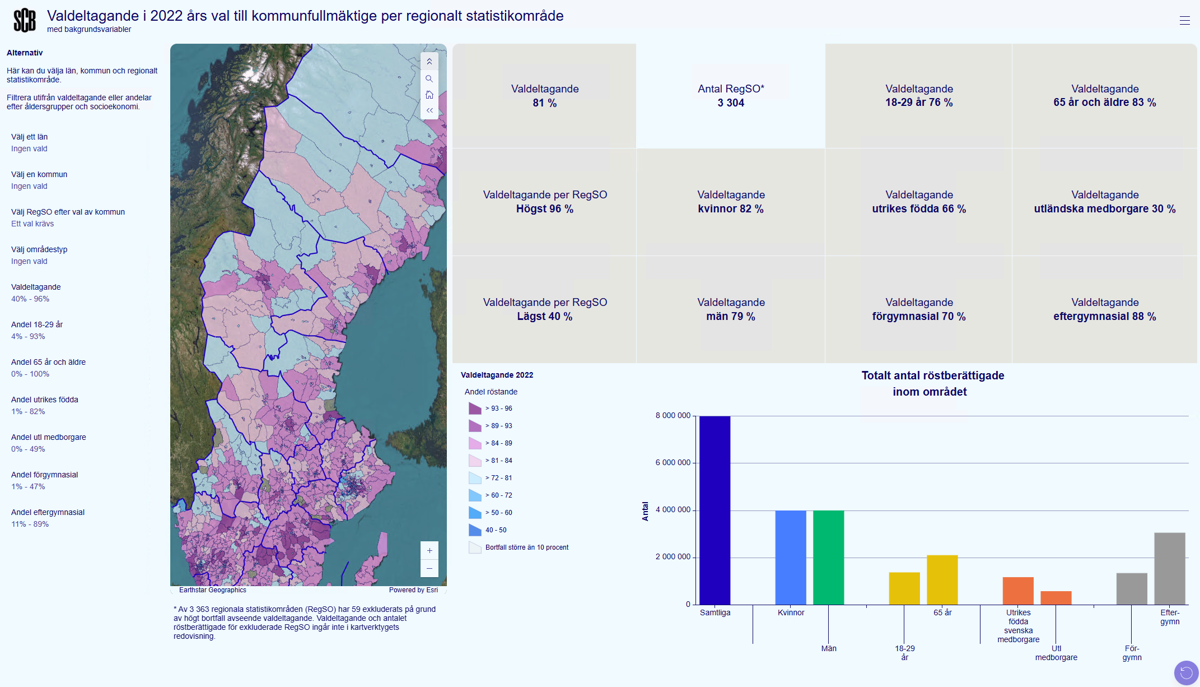
Task: Zoom in on the map
Action: click(x=429, y=551)
